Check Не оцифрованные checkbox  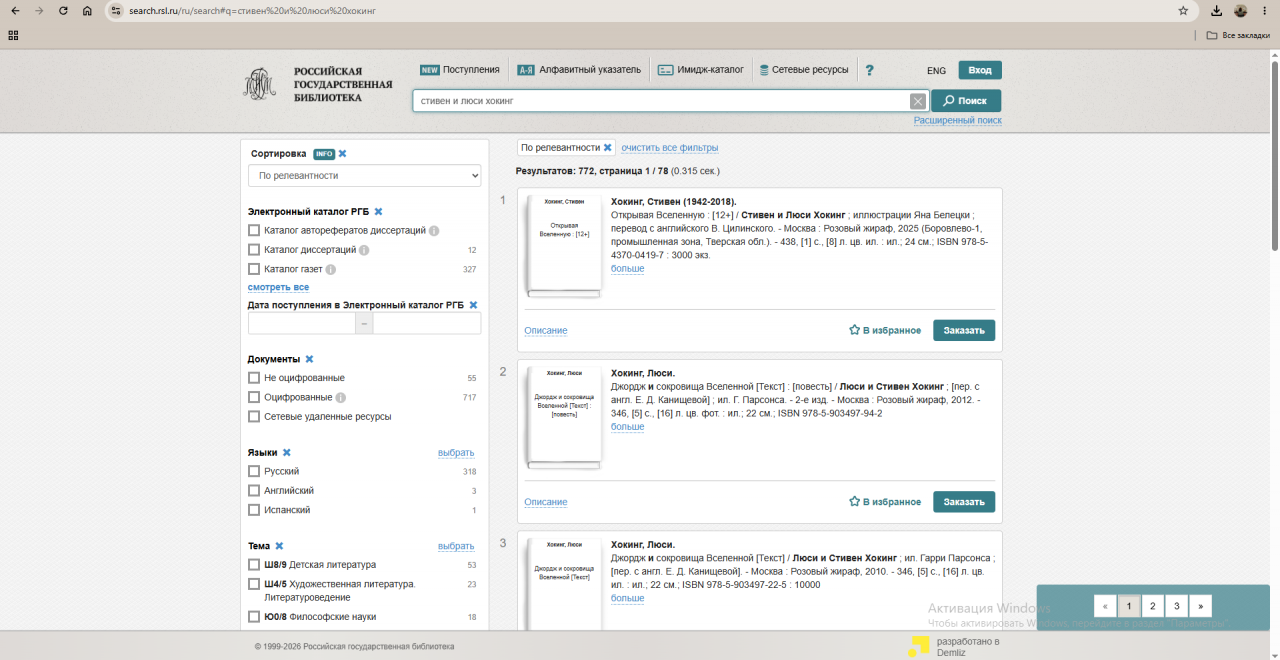pyautogui.click(x=254, y=378)
